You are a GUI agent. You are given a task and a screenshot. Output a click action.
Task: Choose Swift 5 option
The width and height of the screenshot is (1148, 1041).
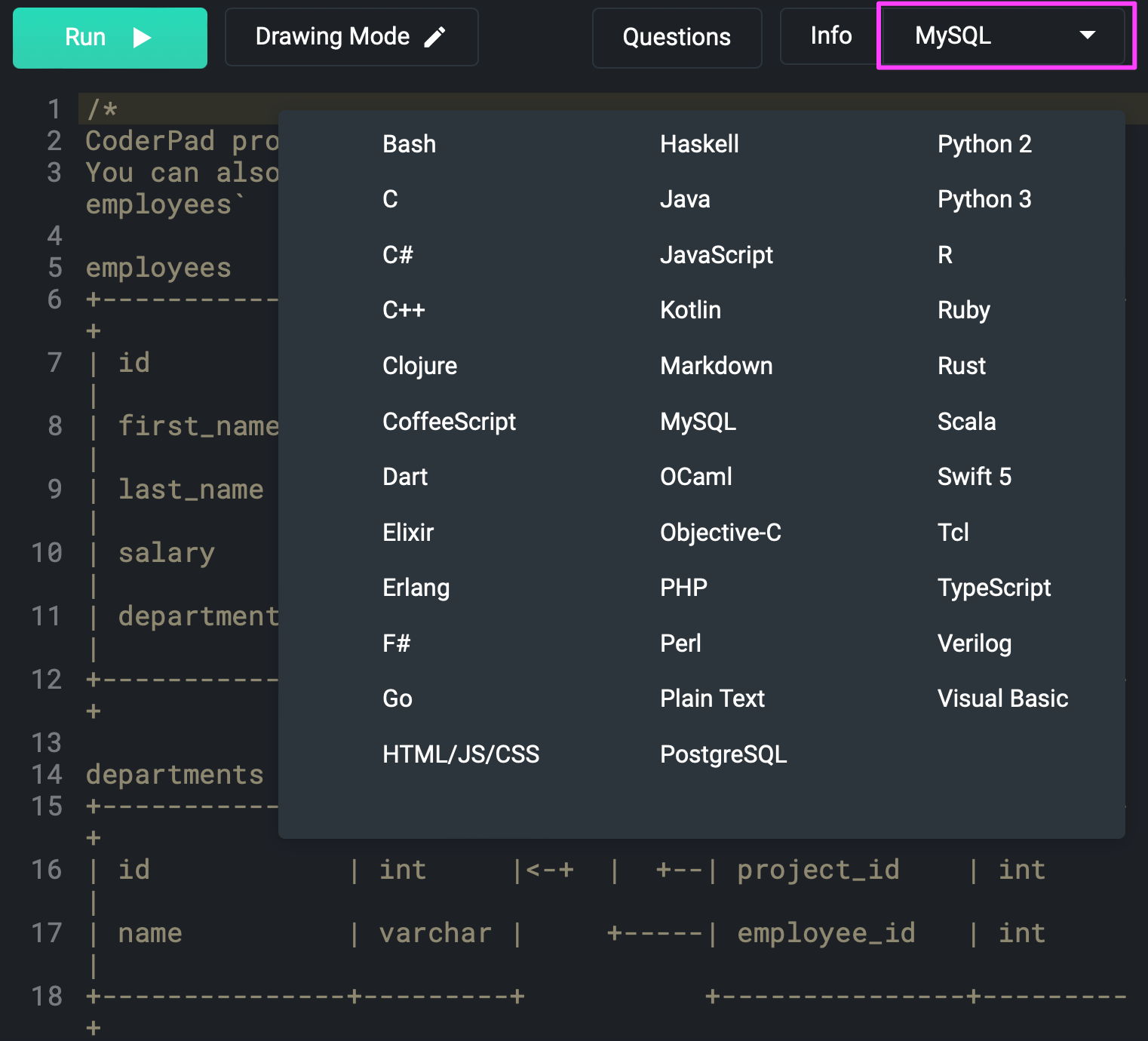pyautogui.click(x=974, y=477)
